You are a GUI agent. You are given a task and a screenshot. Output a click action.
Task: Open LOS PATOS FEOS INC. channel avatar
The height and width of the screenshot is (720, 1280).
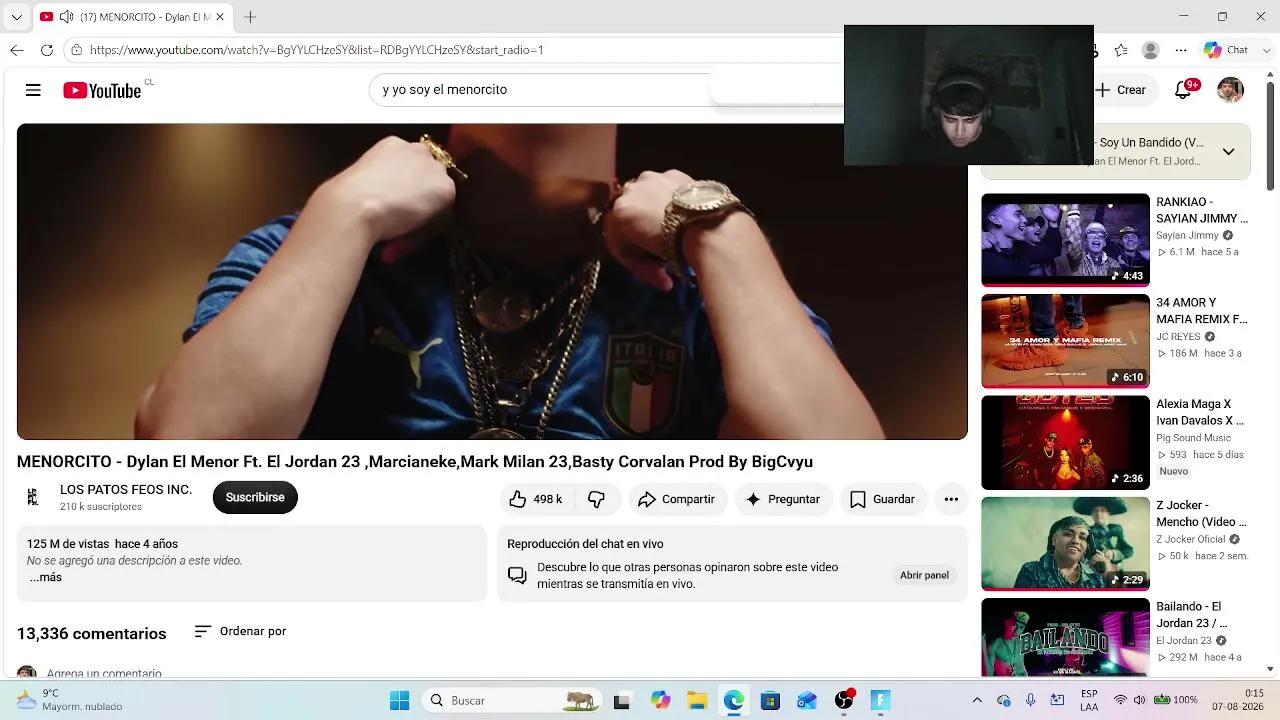pos(32,497)
